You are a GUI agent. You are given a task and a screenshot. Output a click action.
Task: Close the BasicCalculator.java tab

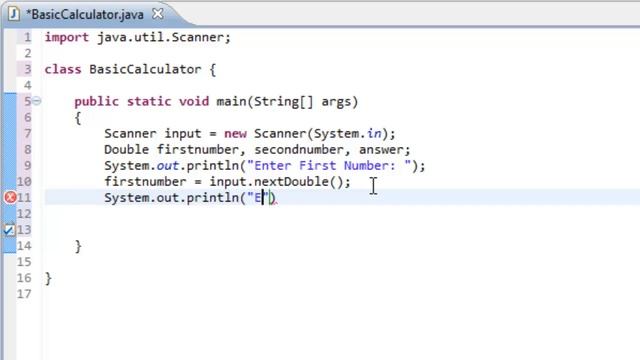click(158, 14)
